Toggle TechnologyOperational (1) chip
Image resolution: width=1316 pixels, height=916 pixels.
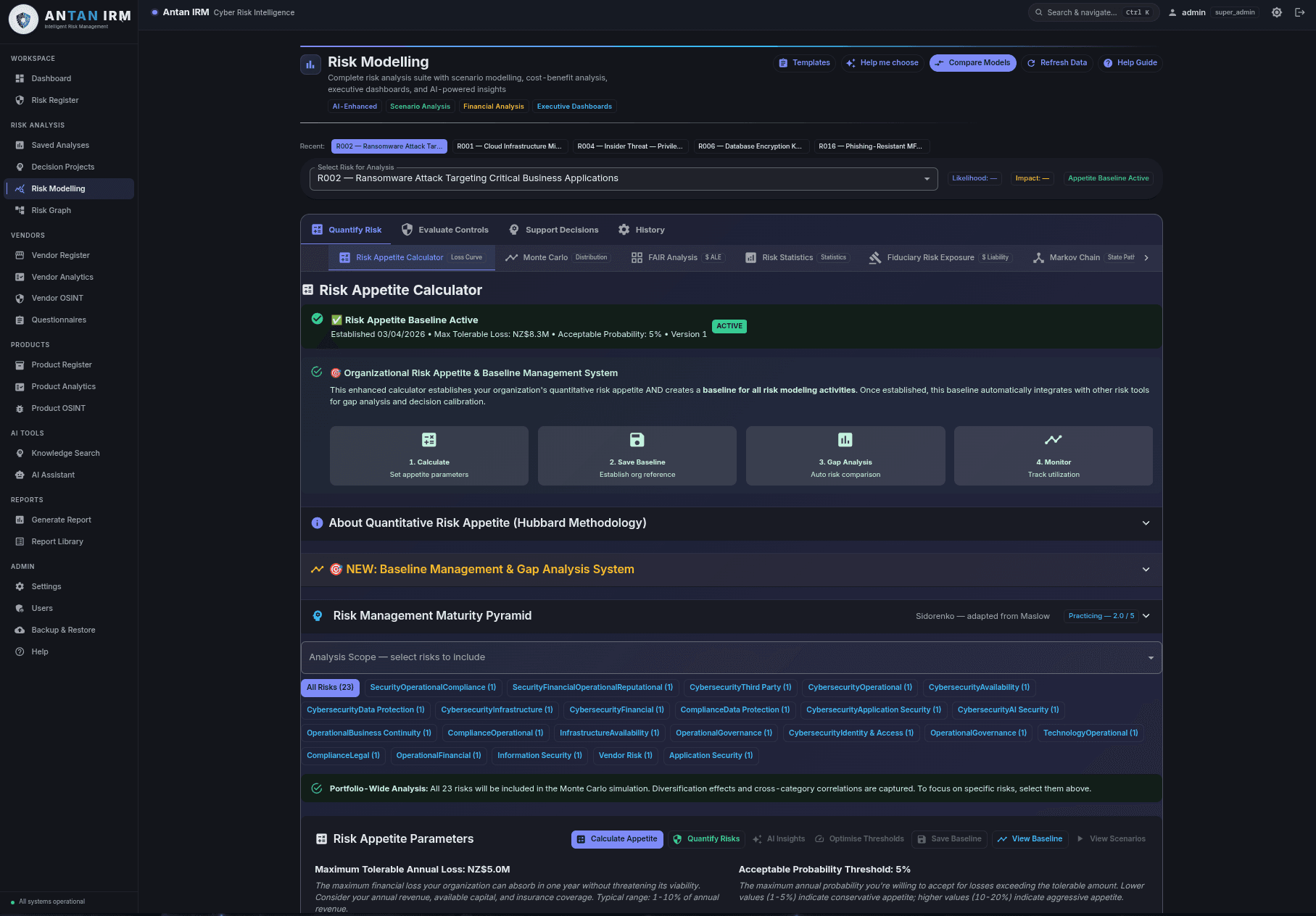click(1091, 733)
